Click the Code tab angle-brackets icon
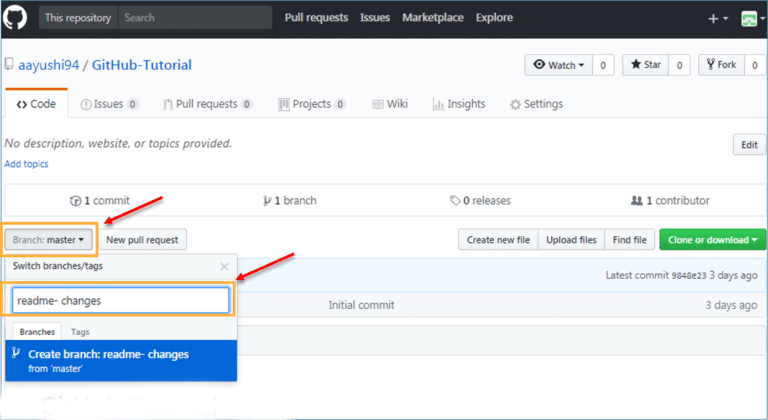 click(22, 104)
